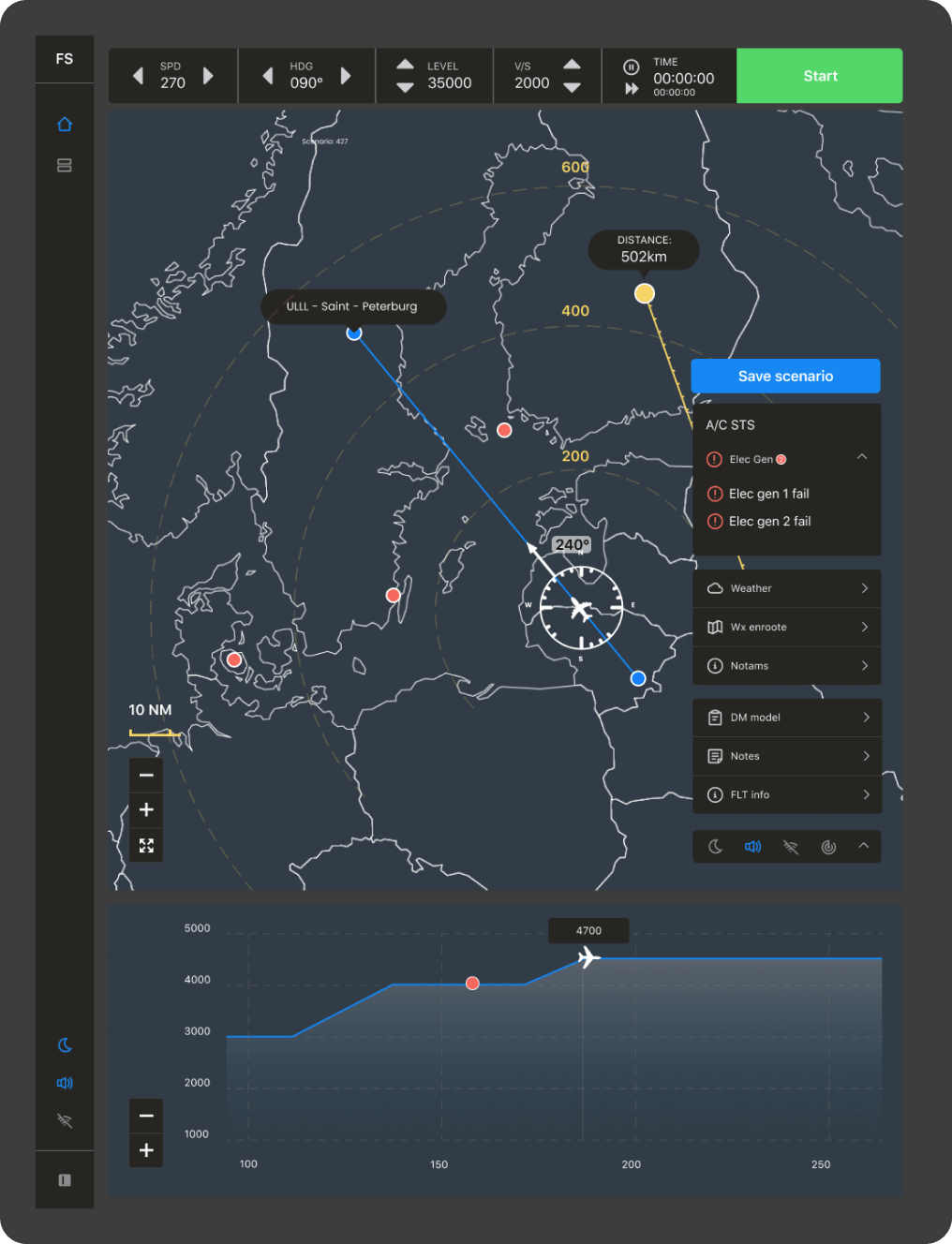Decrease HDG with left arrow

[268, 76]
